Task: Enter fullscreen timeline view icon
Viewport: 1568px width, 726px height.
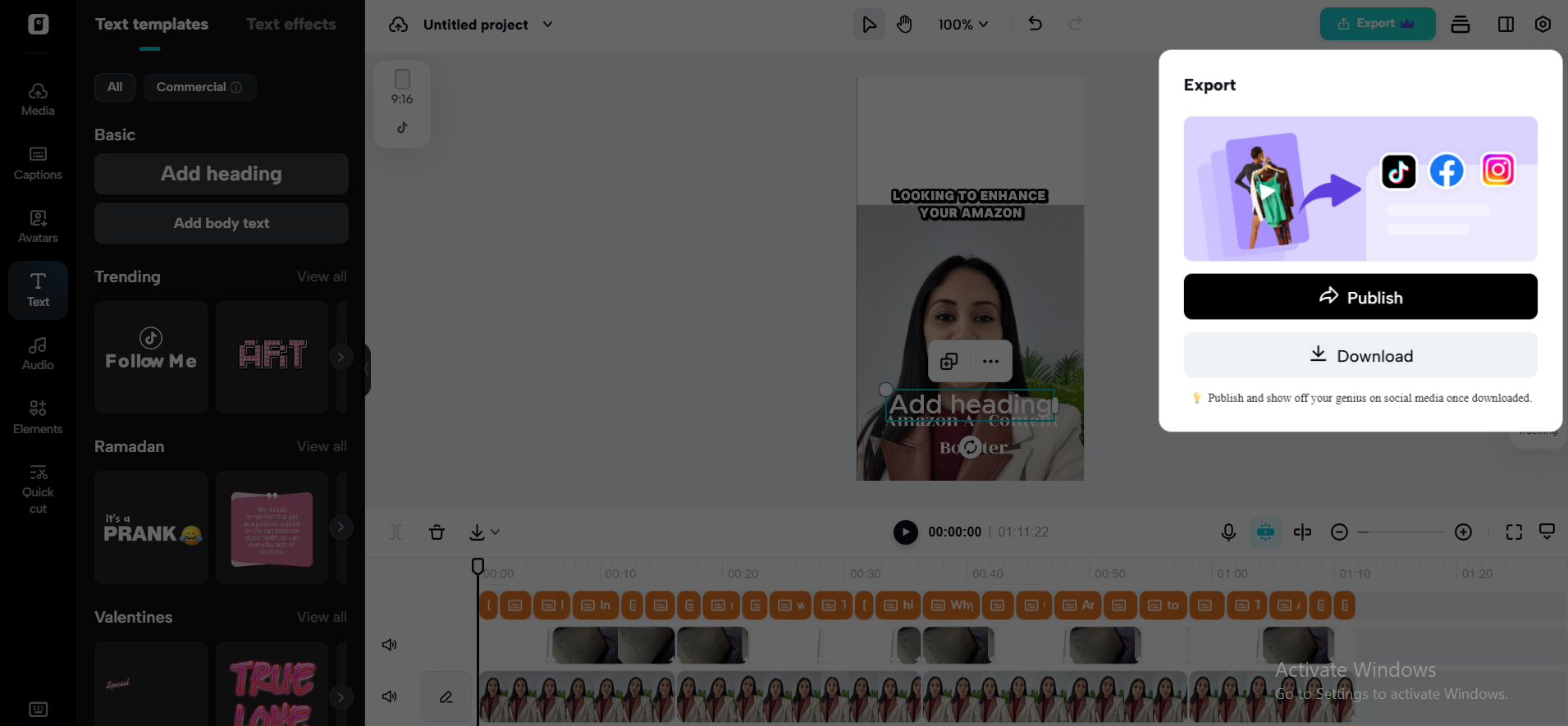Action: 1514,532
